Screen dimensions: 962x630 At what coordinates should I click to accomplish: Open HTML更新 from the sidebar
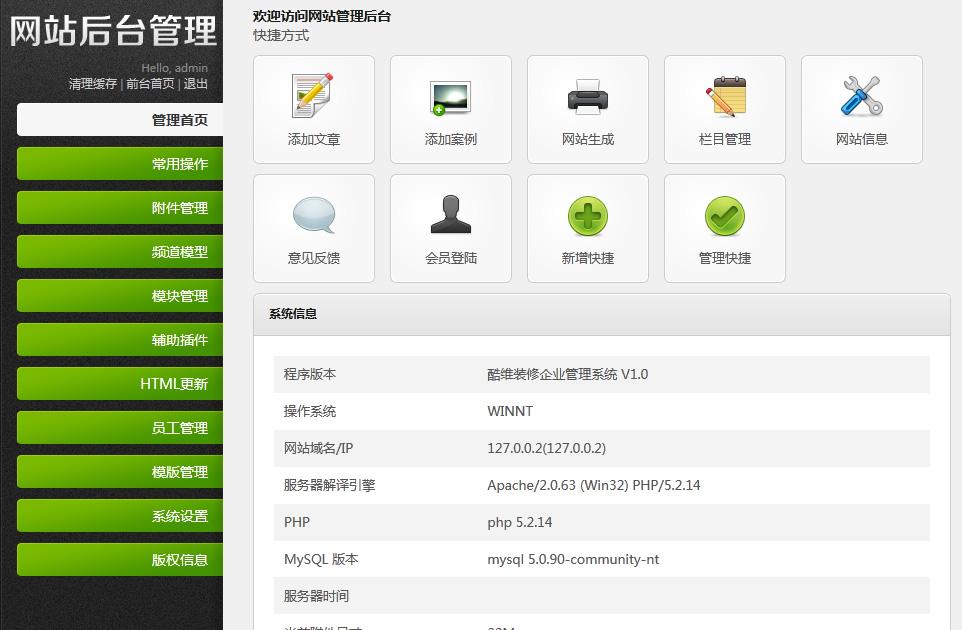click(x=119, y=383)
